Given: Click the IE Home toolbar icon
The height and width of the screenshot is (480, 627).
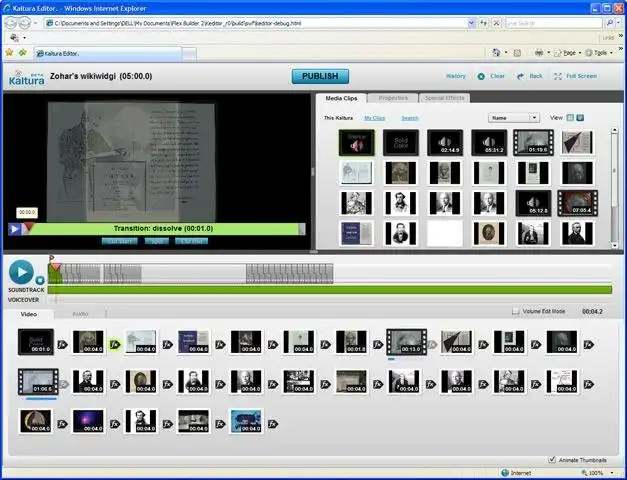Looking at the screenshot, I should (x=496, y=52).
